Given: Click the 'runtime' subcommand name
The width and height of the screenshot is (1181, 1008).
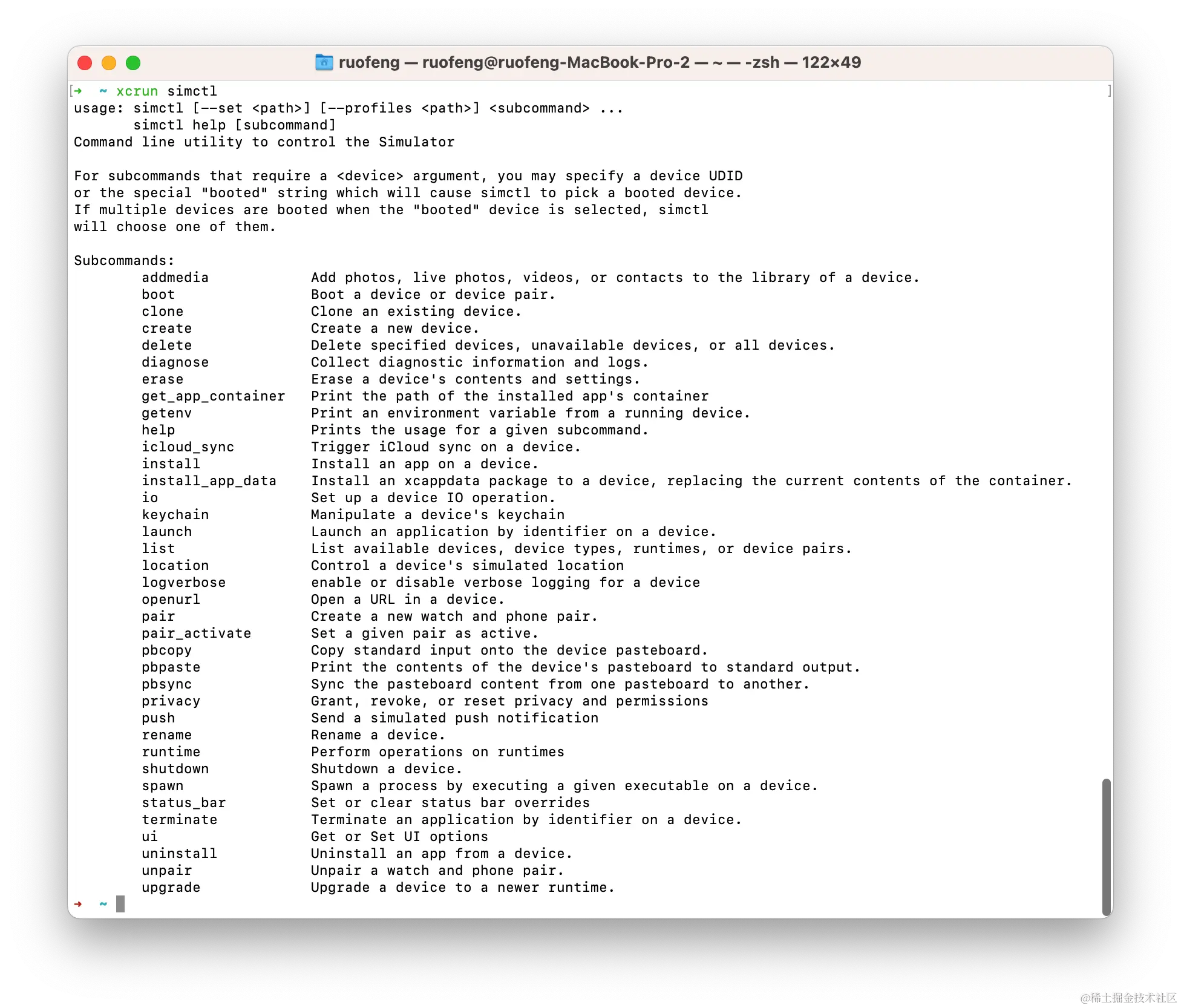Looking at the screenshot, I should pyautogui.click(x=171, y=752).
